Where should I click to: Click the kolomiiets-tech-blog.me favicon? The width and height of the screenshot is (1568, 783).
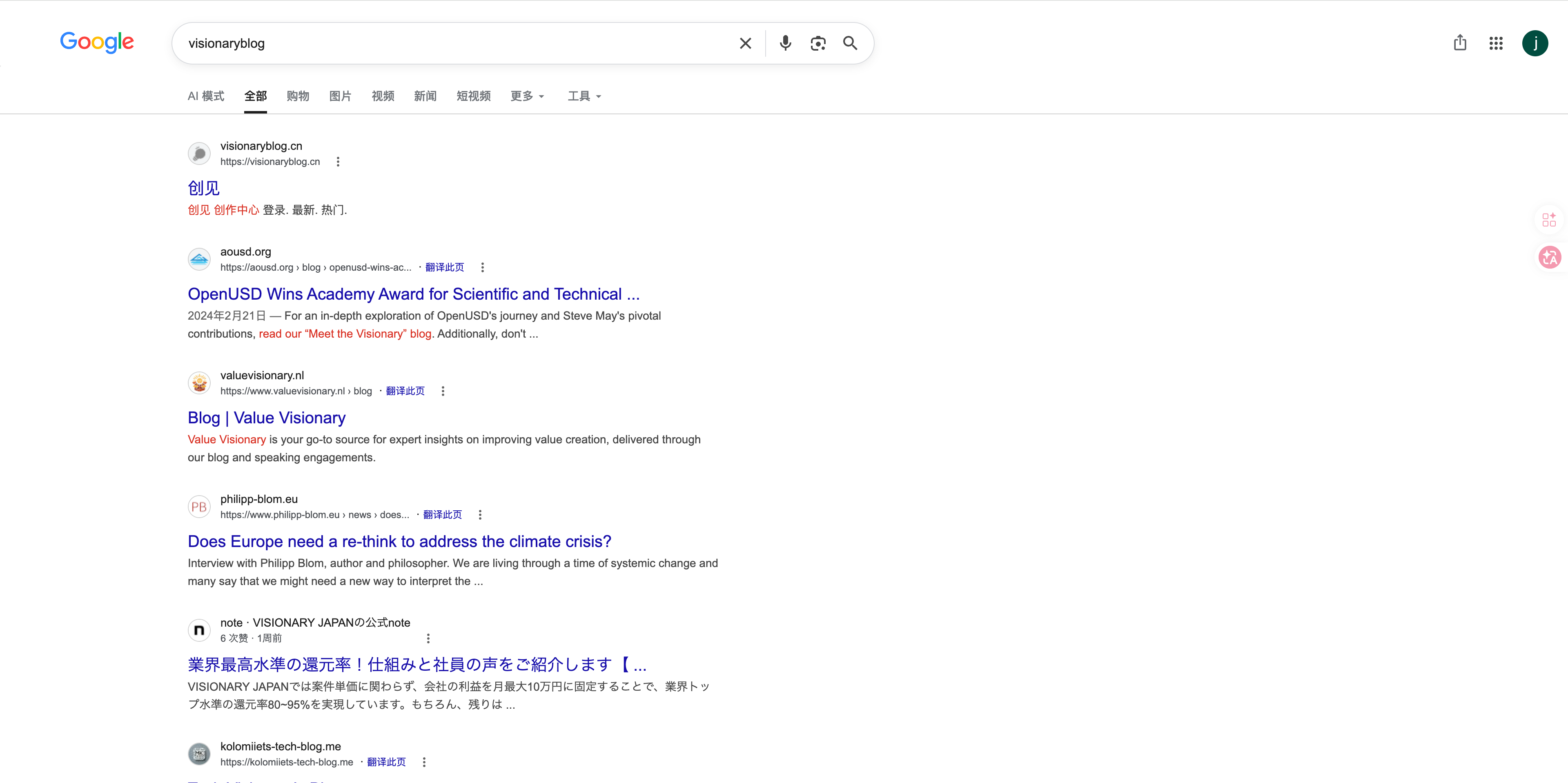coord(199,754)
